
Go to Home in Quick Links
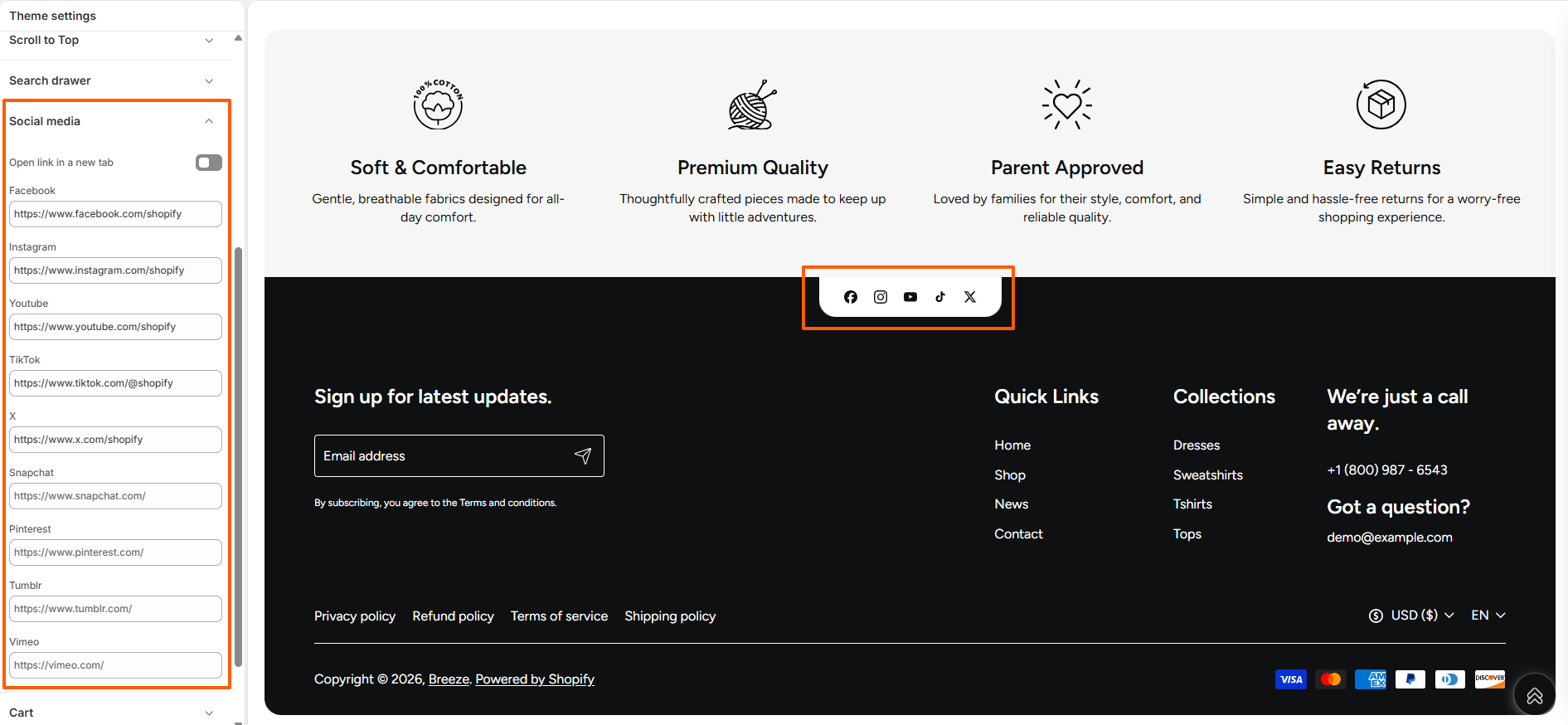(x=1012, y=445)
